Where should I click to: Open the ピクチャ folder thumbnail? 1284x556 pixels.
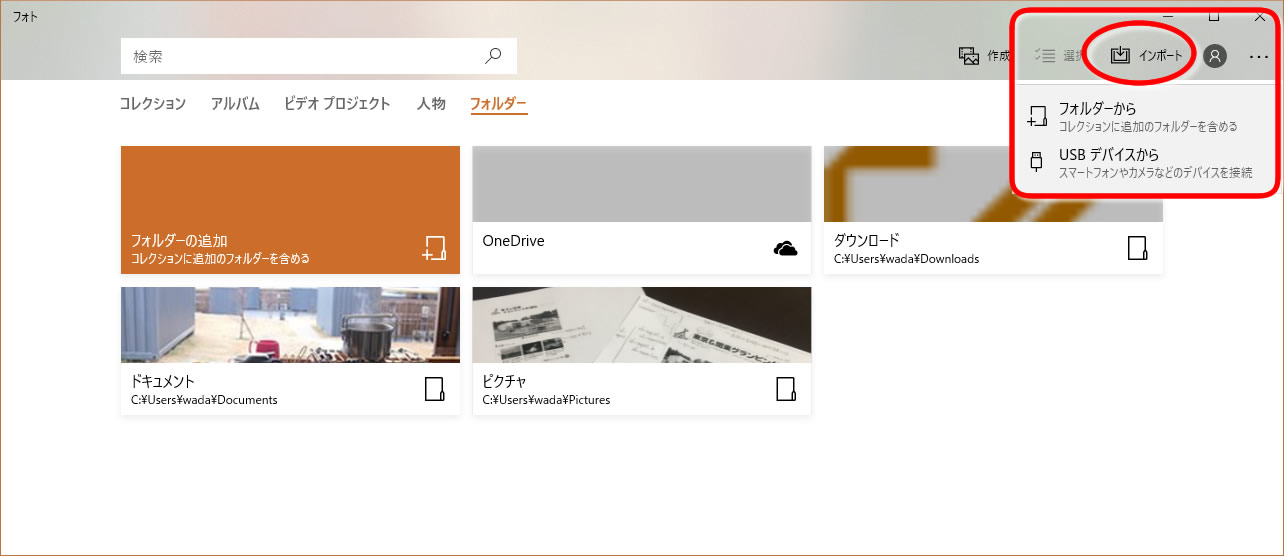pyautogui.click(x=641, y=325)
